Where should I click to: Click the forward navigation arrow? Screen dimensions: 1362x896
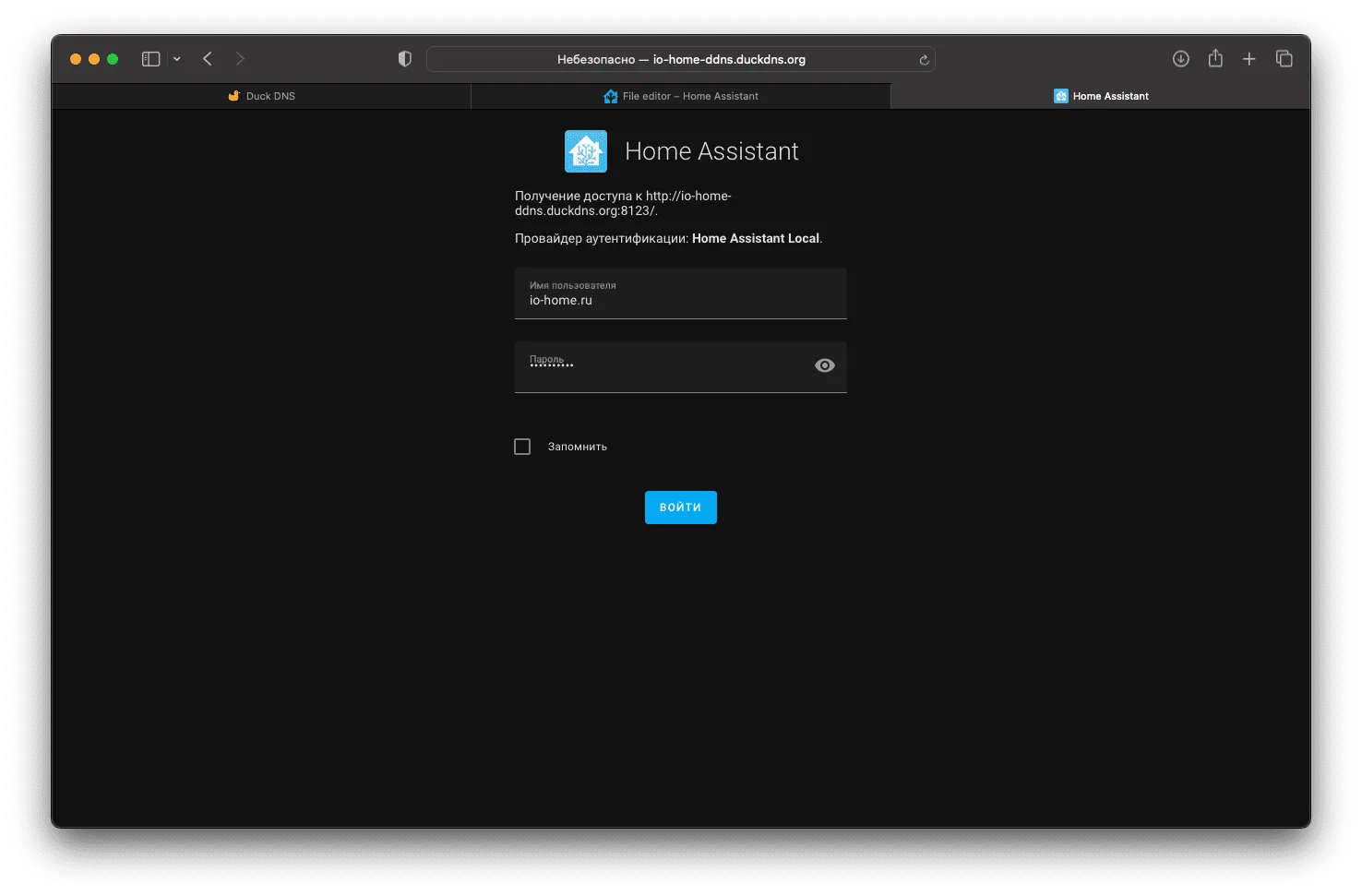[240, 59]
